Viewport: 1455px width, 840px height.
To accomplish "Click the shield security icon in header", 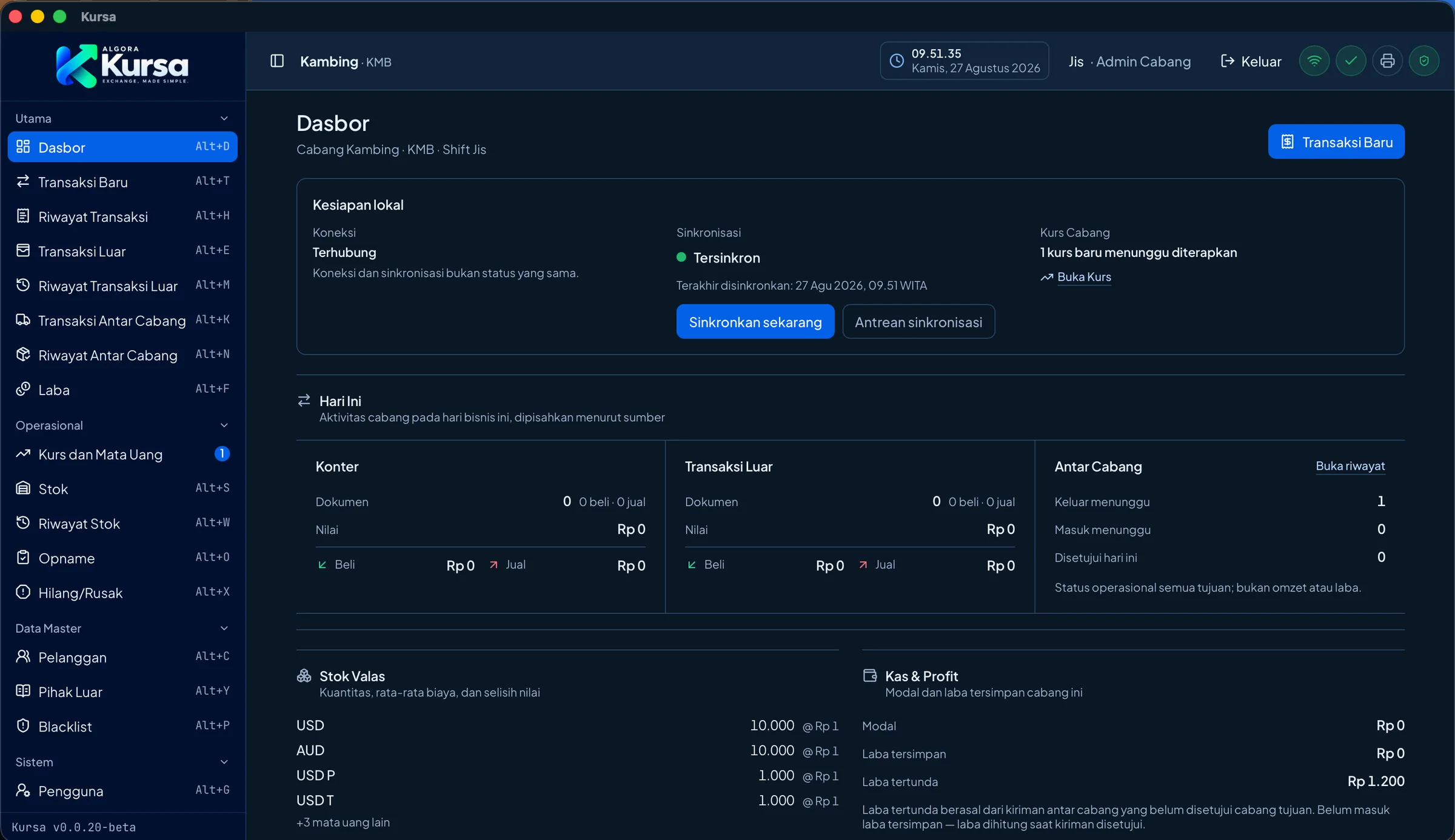I will click(1424, 61).
